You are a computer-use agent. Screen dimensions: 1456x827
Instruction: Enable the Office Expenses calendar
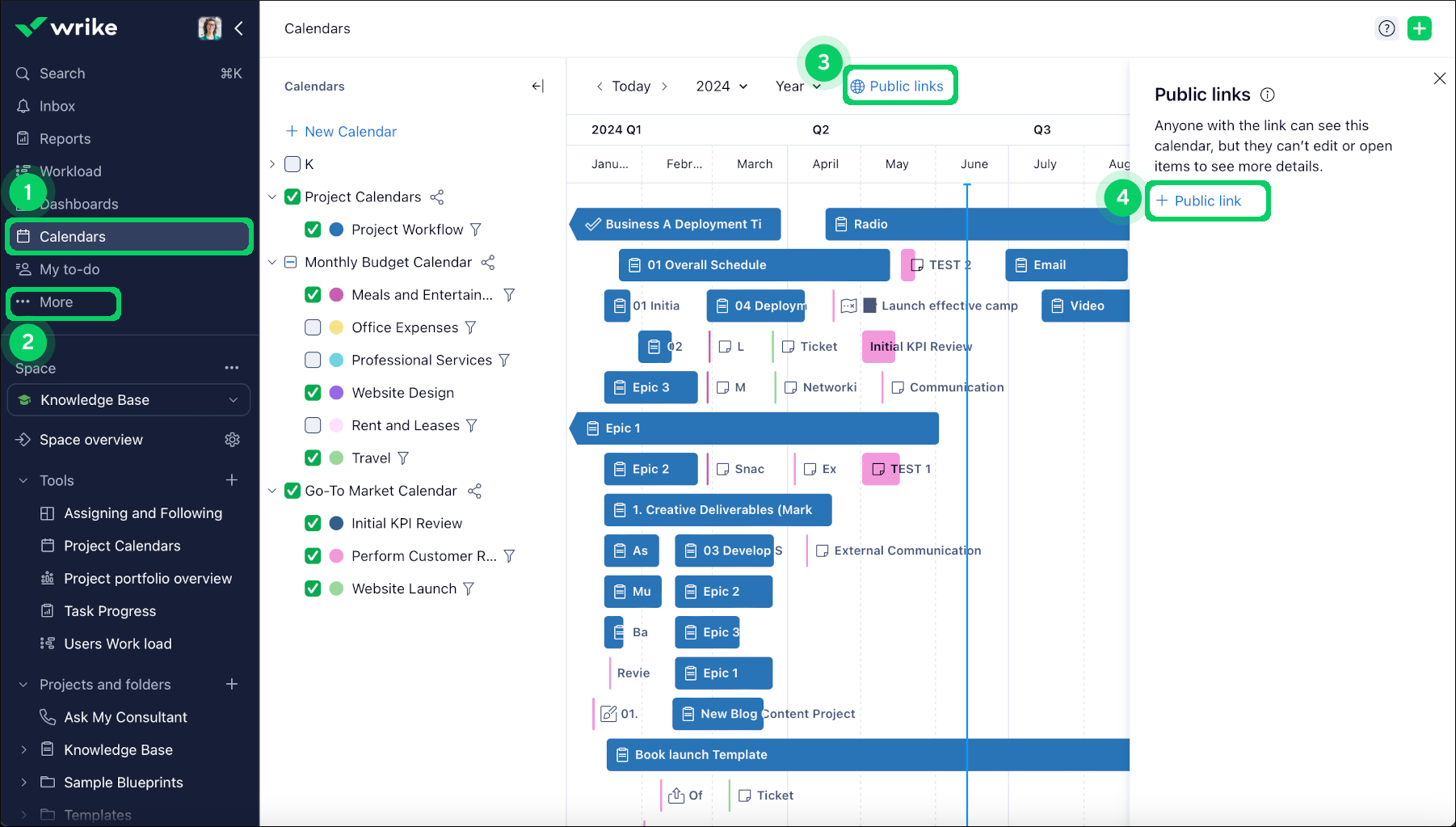[313, 327]
